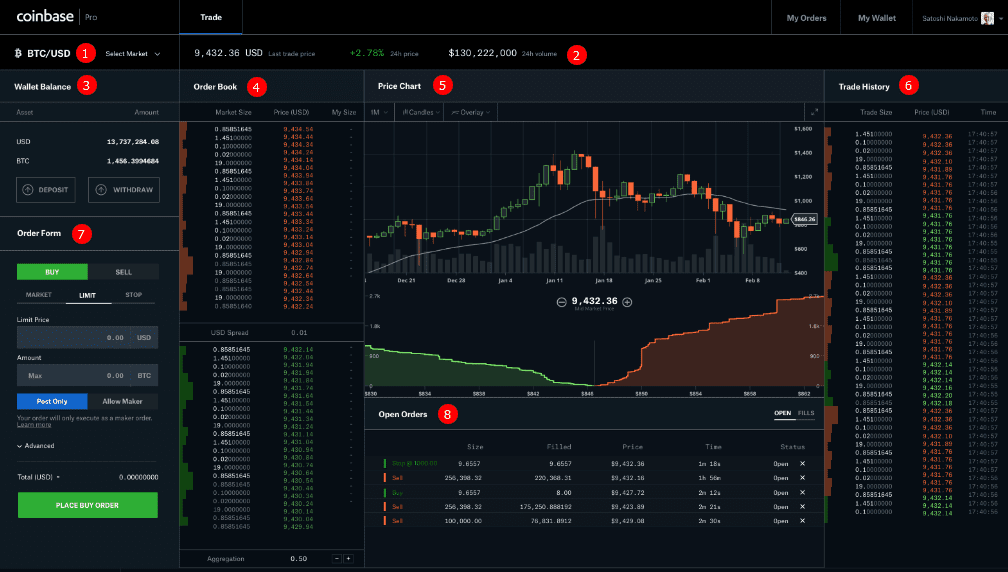
Task: Click the Bitcoin icon beside BTC/USD
Action: [x=19, y=52]
